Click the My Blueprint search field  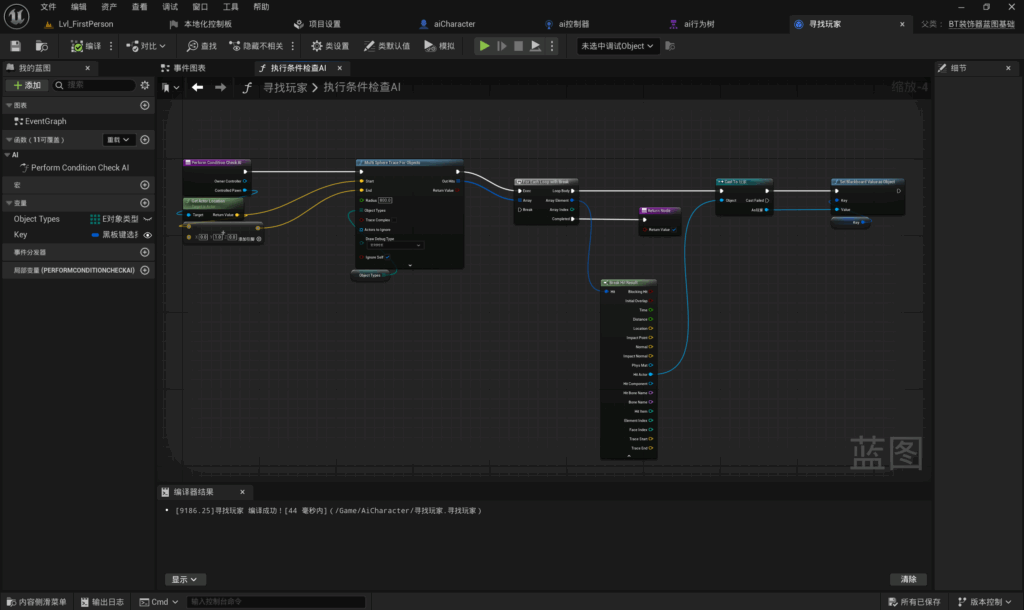94,86
